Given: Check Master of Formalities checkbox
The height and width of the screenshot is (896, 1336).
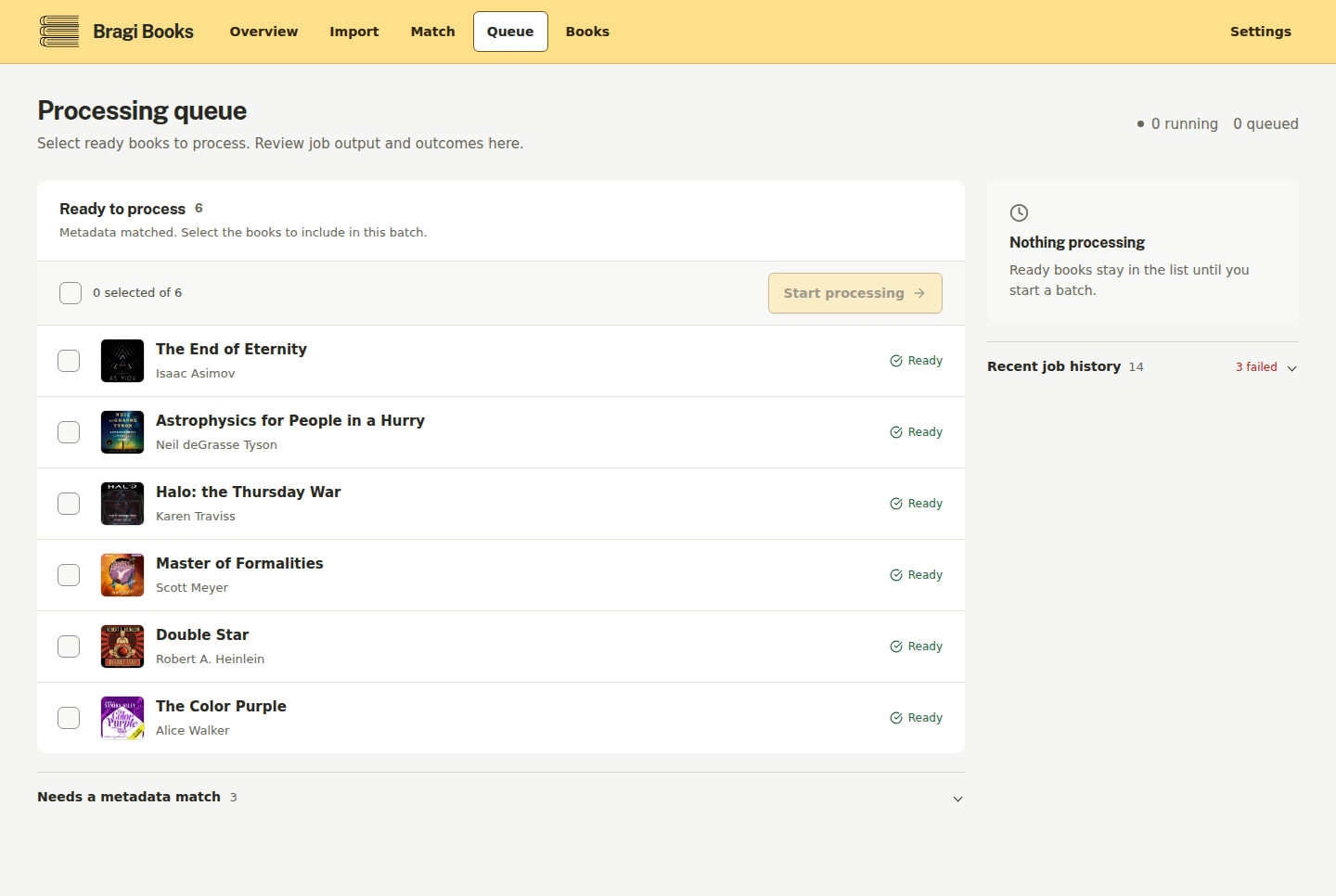Looking at the screenshot, I should click(x=69, y=575).
